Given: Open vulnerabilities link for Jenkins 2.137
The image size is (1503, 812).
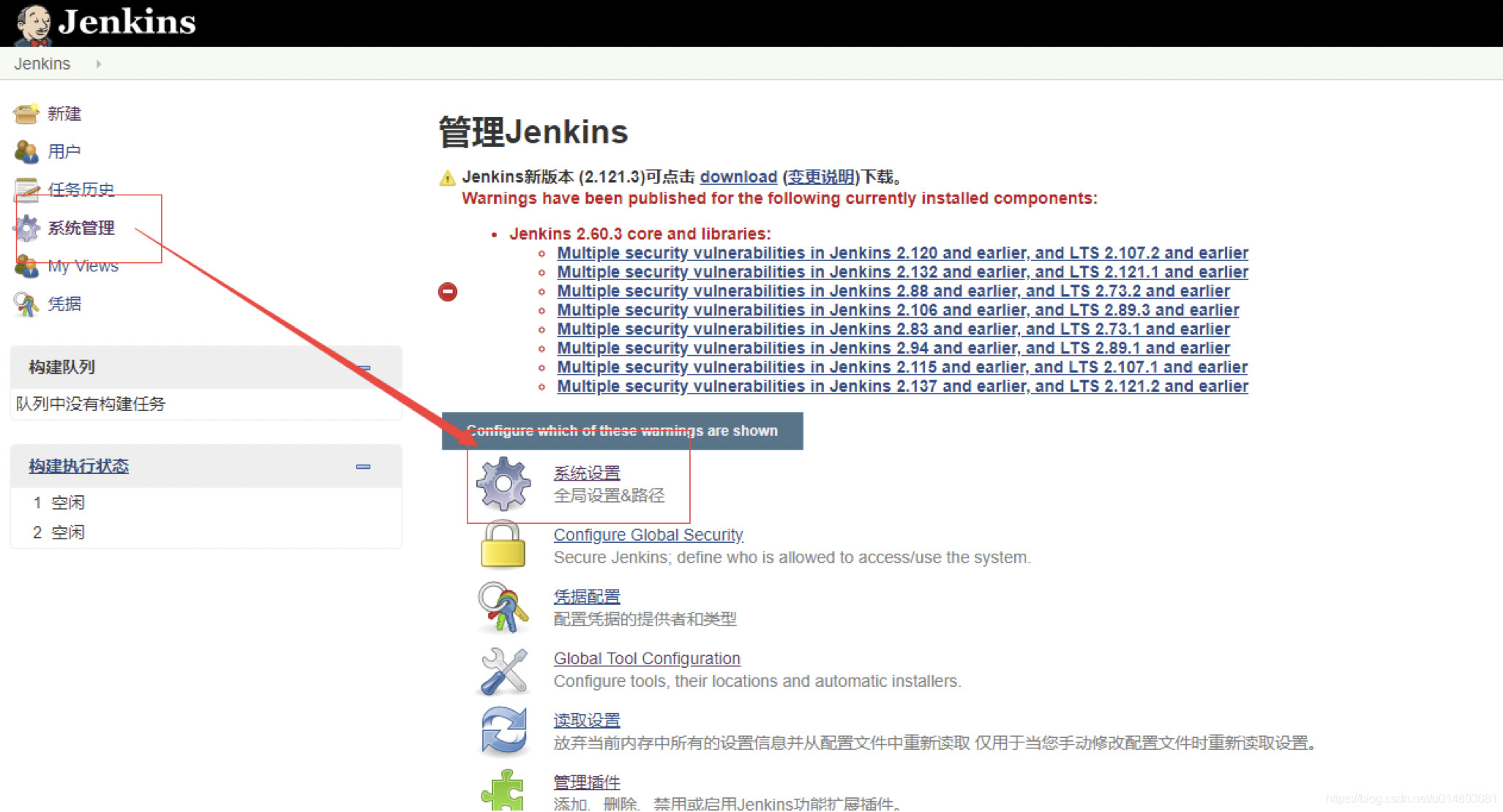Looking at the screenshot, I should pyautogui.click(x=902, y=386).
